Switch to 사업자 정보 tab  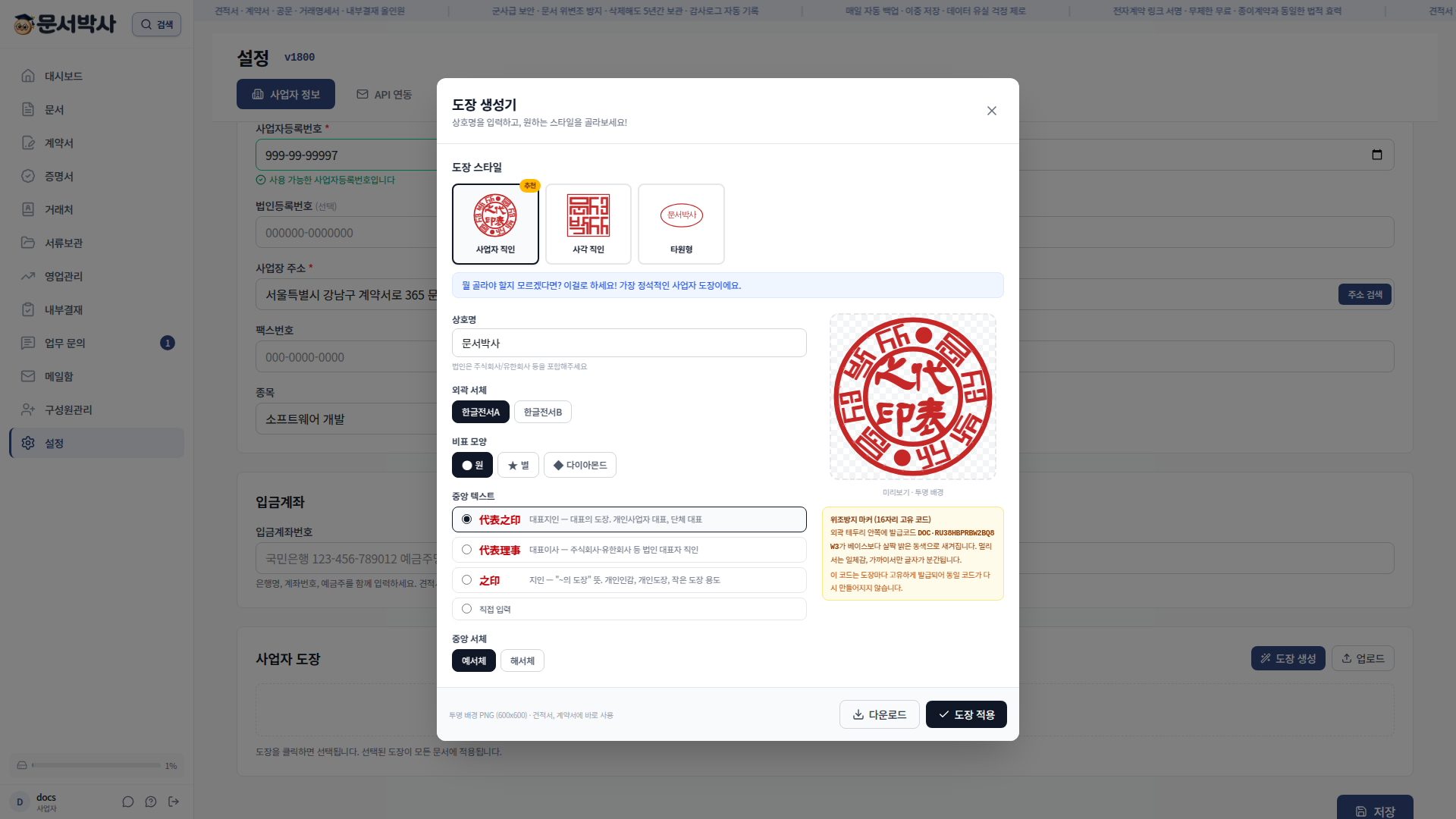pyautogui.click(x=286, y=94)
